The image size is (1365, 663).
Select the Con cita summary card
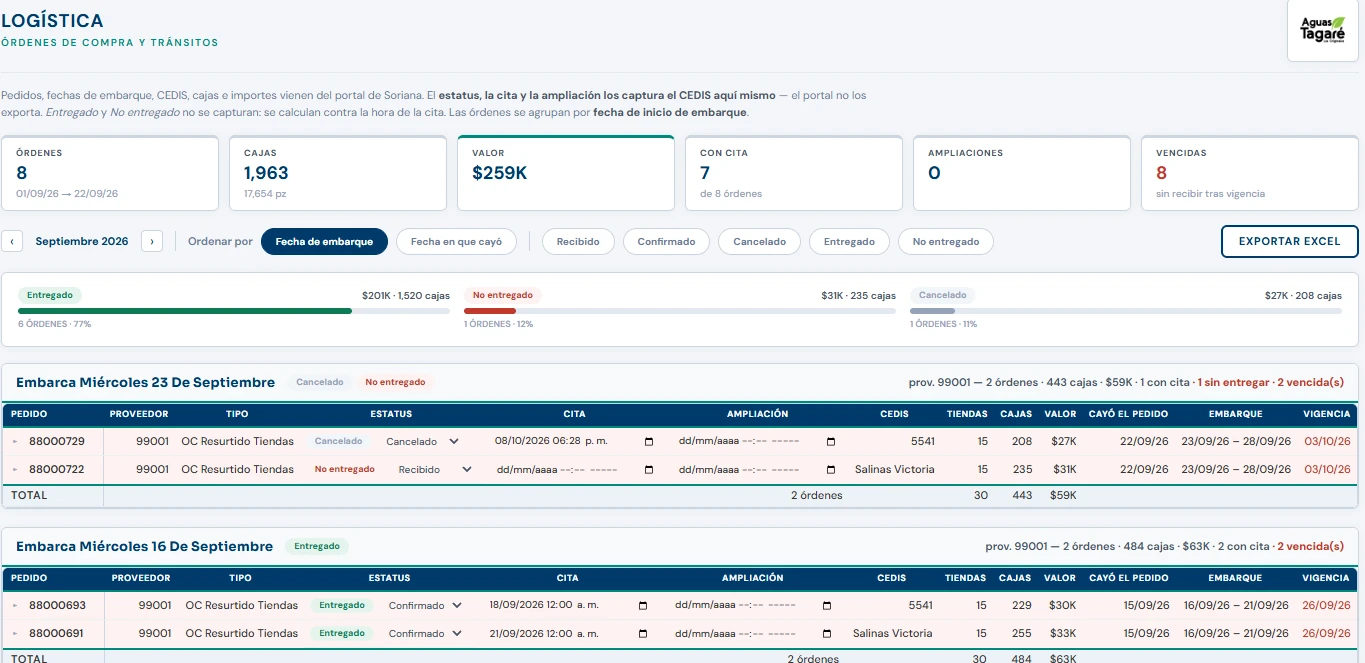pyautogui.click(x=794, y=173)
